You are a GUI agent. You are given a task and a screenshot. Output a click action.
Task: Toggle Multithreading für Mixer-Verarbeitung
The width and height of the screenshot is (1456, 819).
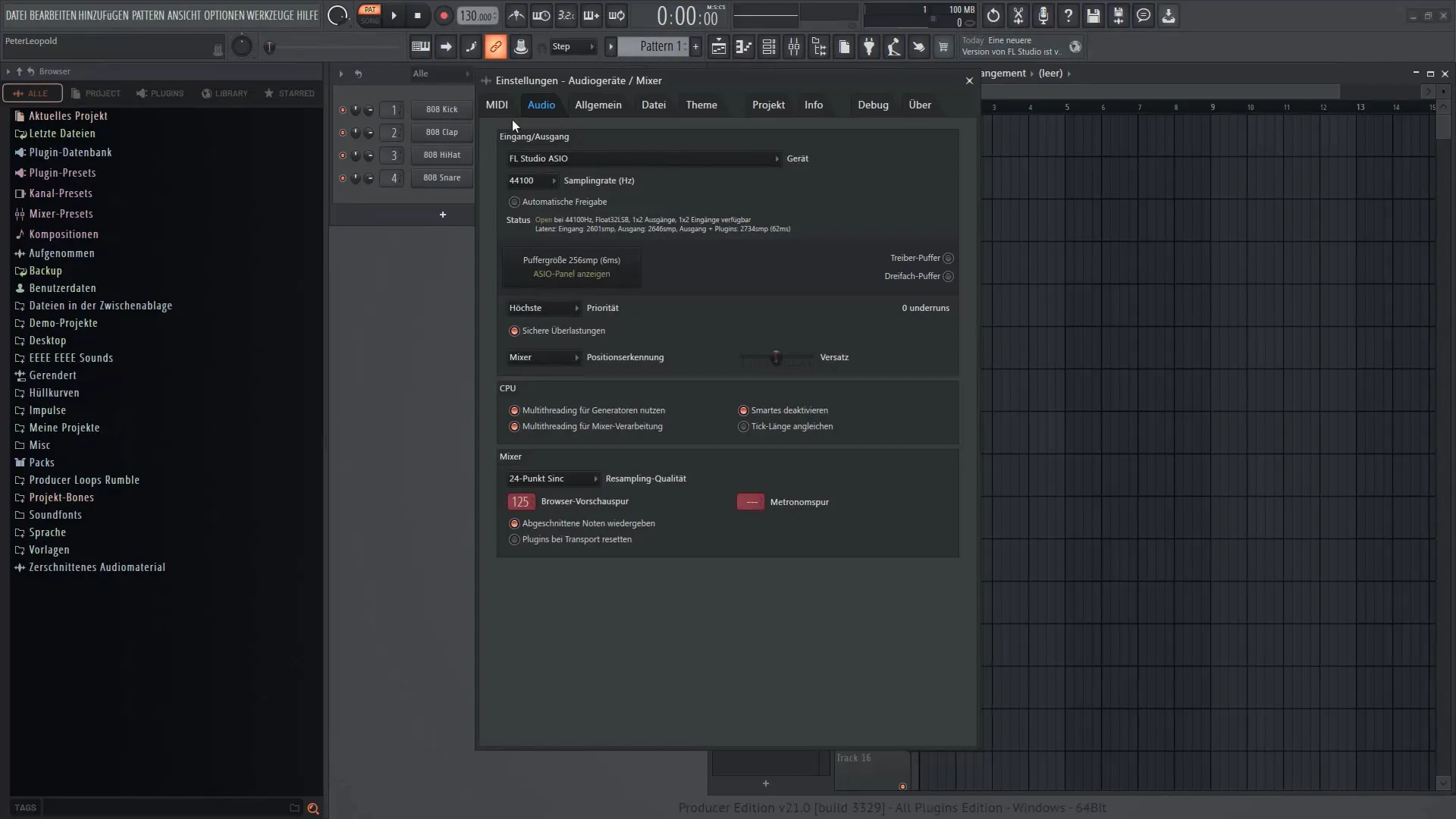514,427
